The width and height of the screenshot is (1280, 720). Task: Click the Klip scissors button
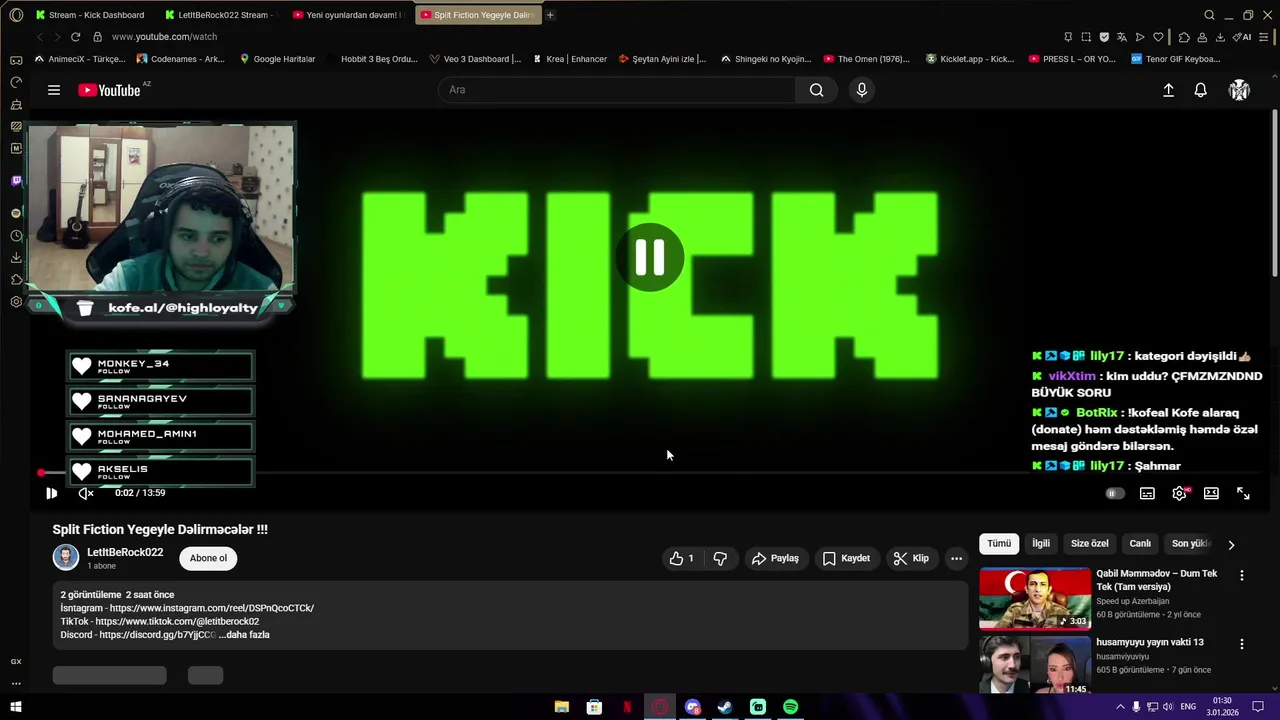coord(911,558)
